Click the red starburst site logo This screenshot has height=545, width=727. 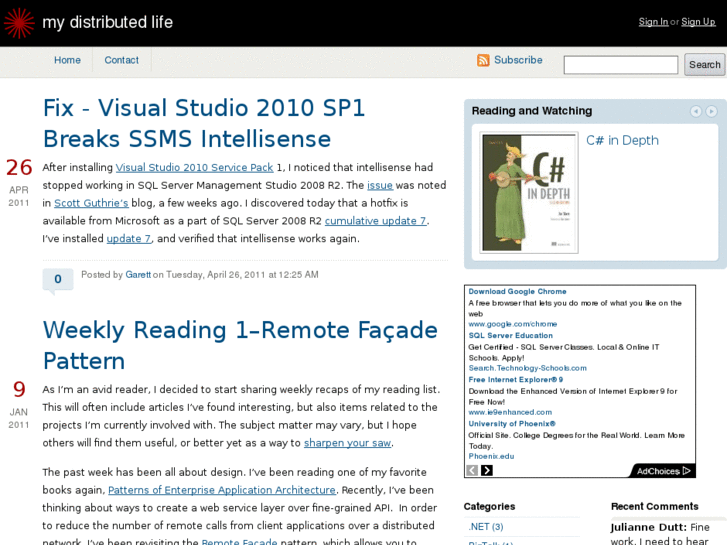[19, 23]
